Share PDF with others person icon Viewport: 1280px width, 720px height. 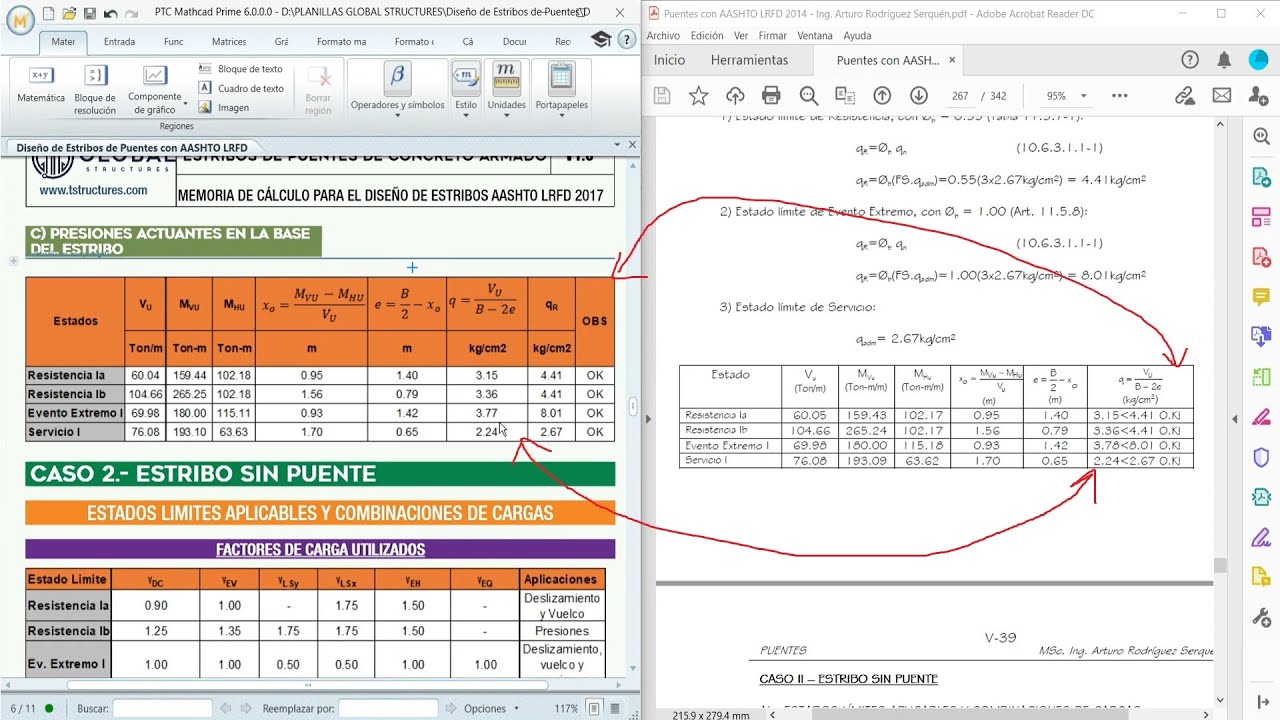pyautogui.click(x=1258, y=96)
